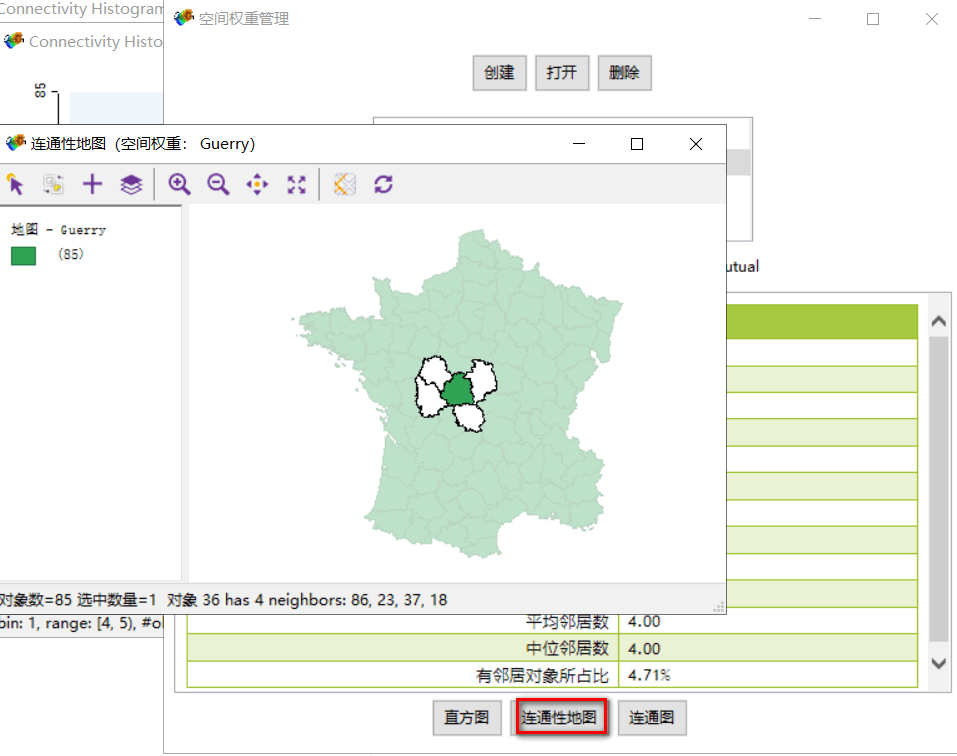Image resolution: width=957 pixels, height=756 pixels.
Task: Select the arrow selection tool in the map toolbar
Action: 16,184
